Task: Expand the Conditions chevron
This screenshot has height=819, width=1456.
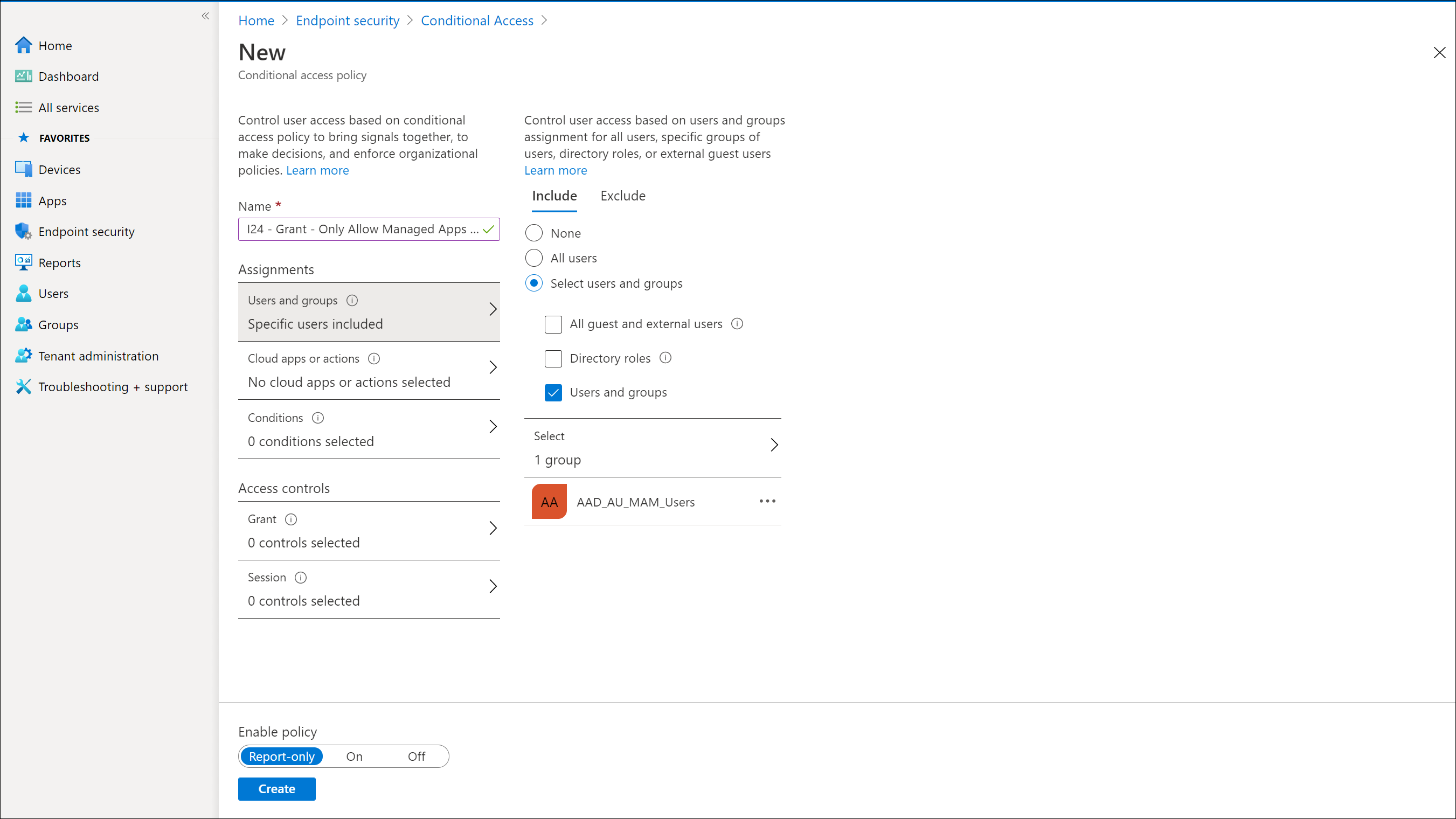Action: 493,426
